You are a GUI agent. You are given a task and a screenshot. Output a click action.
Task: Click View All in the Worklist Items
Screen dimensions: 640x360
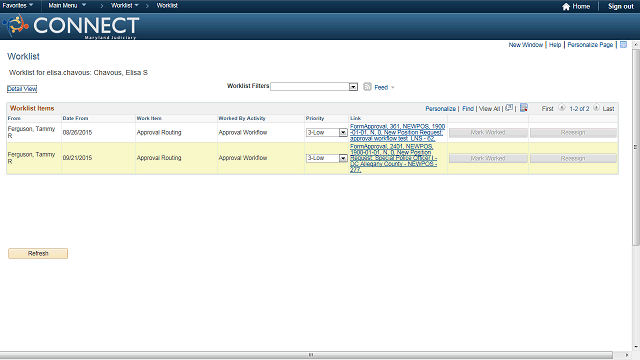[x=489, y=109]
